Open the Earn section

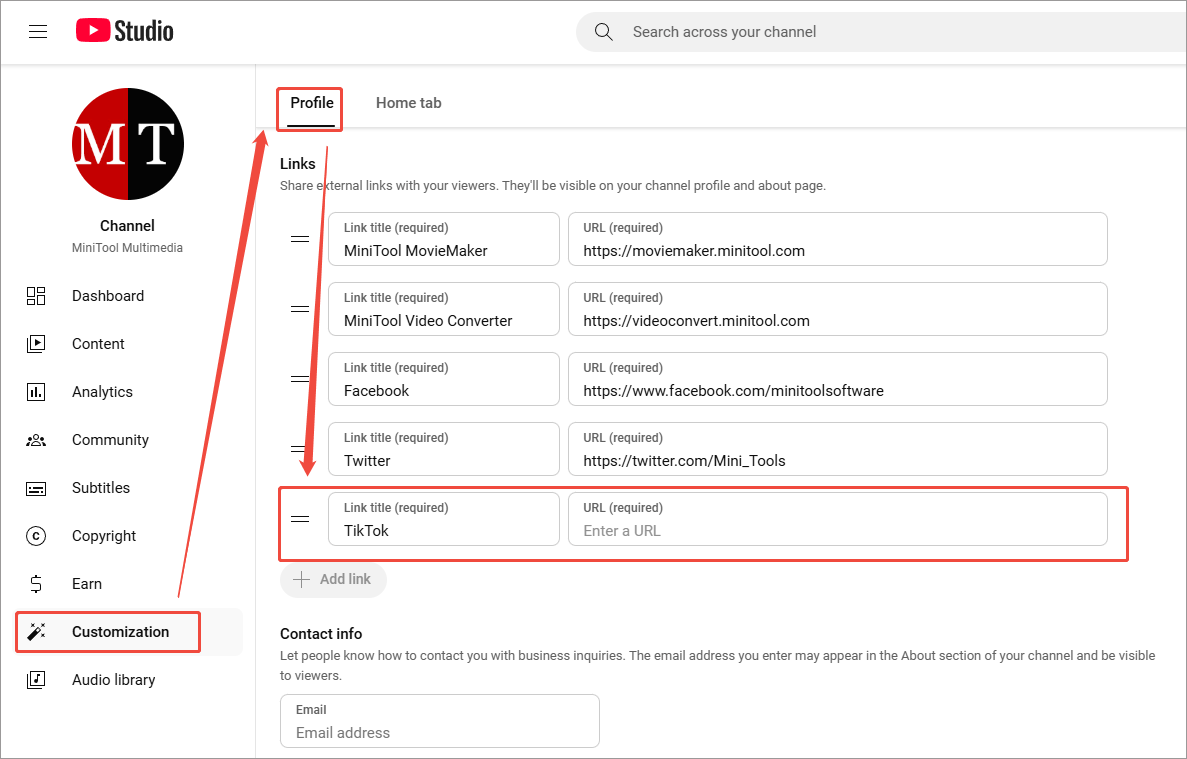click(129, 583)
